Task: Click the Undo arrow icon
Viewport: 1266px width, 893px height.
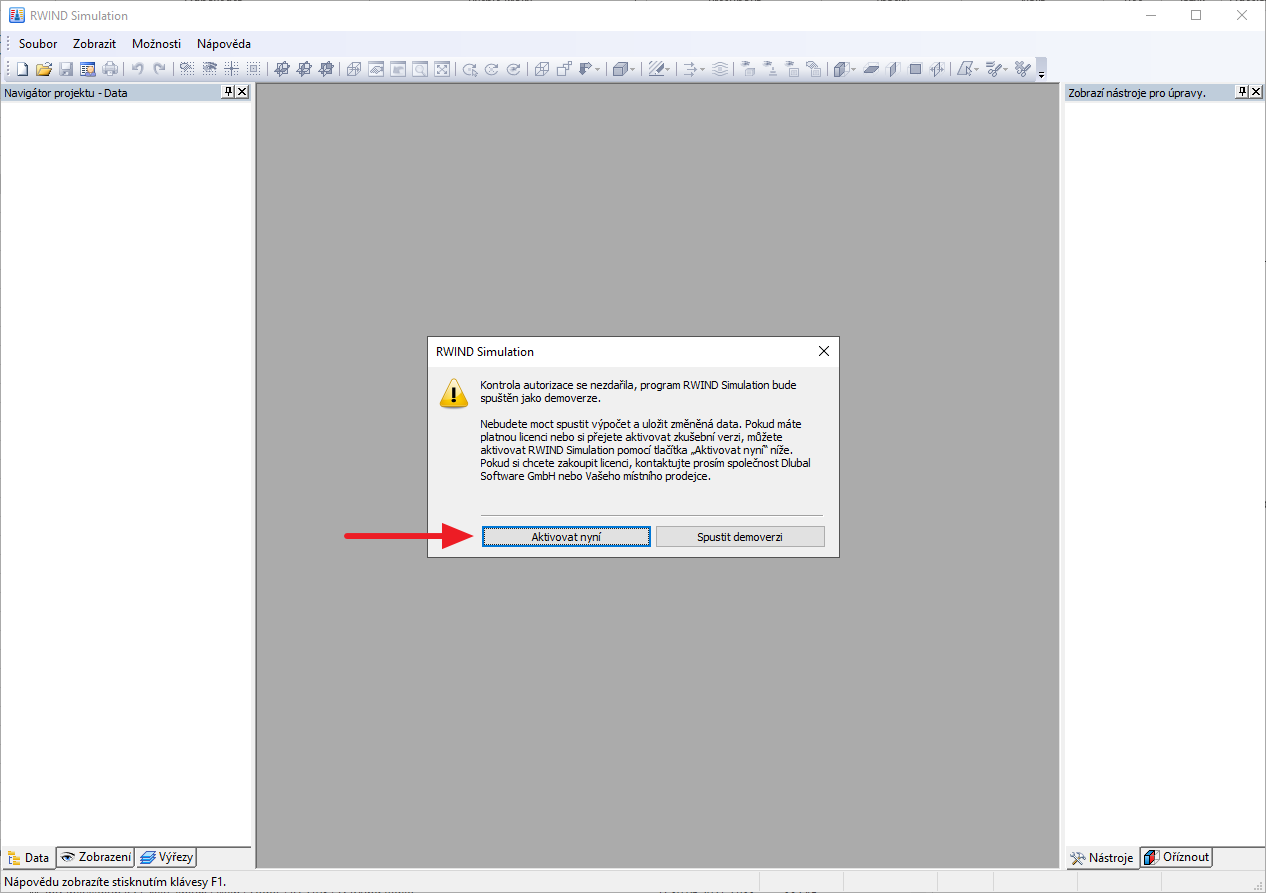Action: coord(137,69)
